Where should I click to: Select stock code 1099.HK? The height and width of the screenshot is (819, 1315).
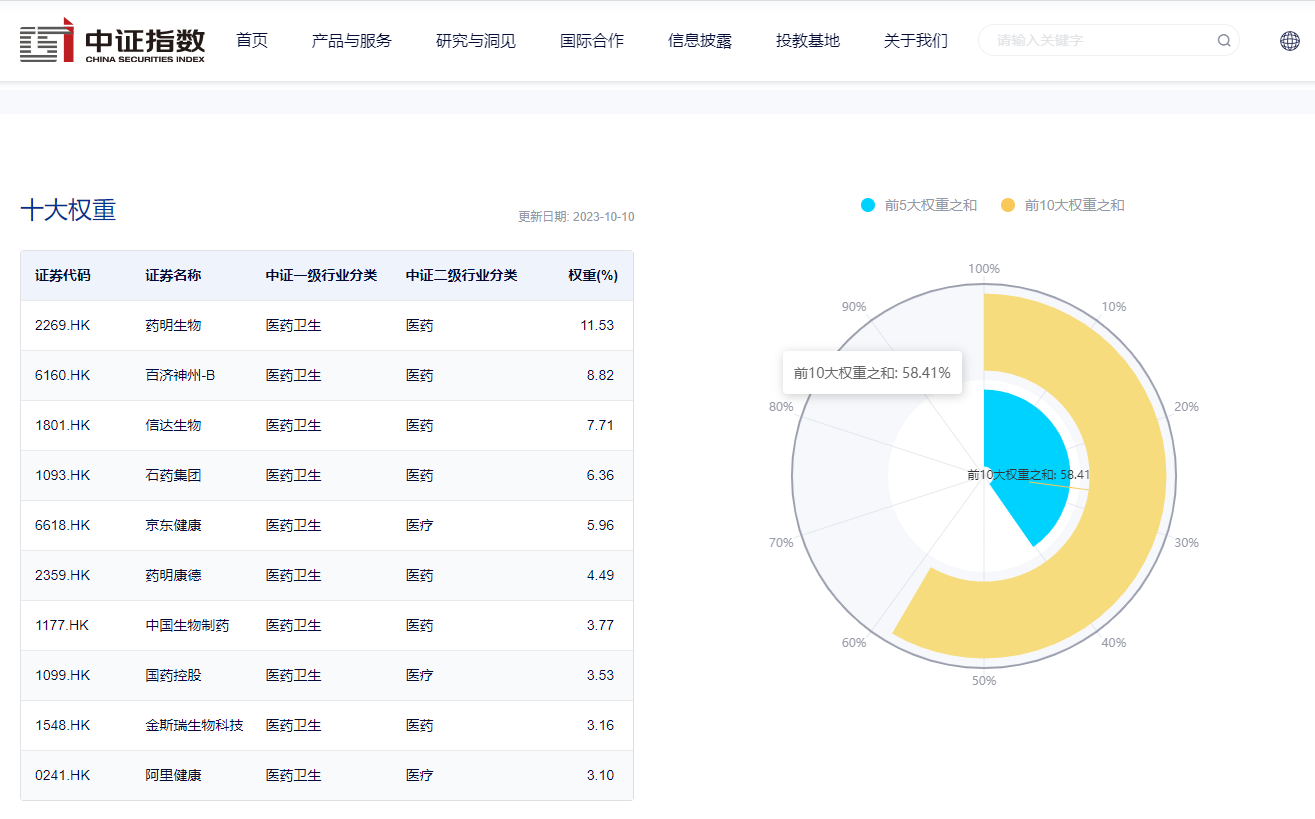point(62,675)
